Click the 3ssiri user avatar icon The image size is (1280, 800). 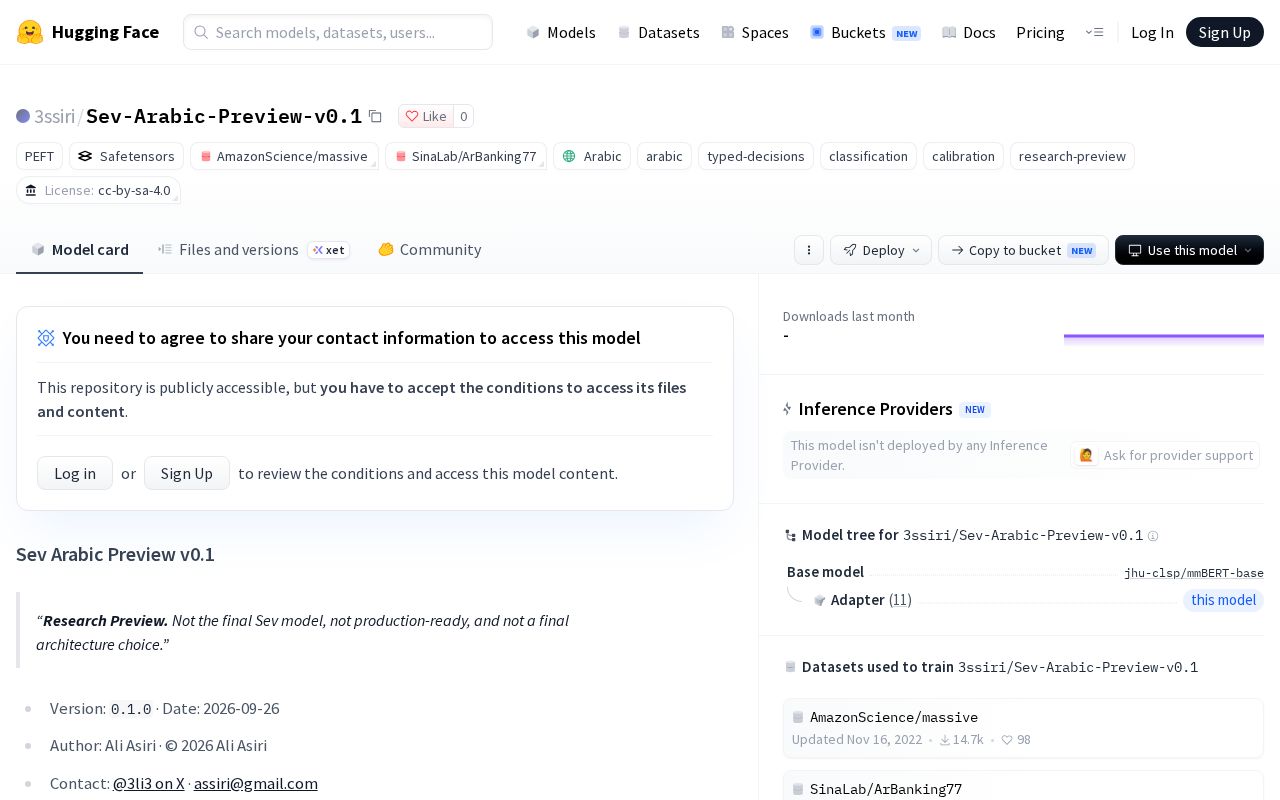click(x=23, y=116)
